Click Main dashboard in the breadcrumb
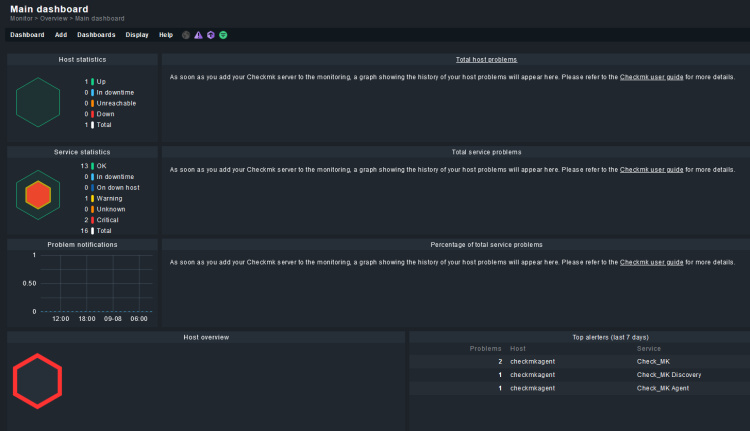Viewport: 750px width, 431px height. coord(99,19)
